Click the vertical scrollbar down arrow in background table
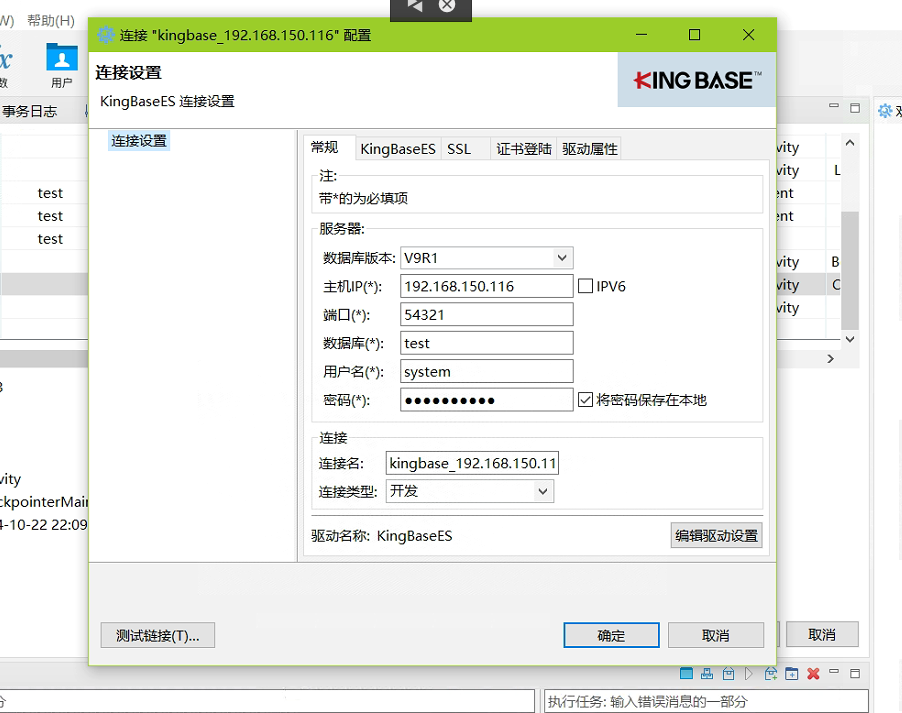The height and width of the screenshot is (713, 902). 850,339
